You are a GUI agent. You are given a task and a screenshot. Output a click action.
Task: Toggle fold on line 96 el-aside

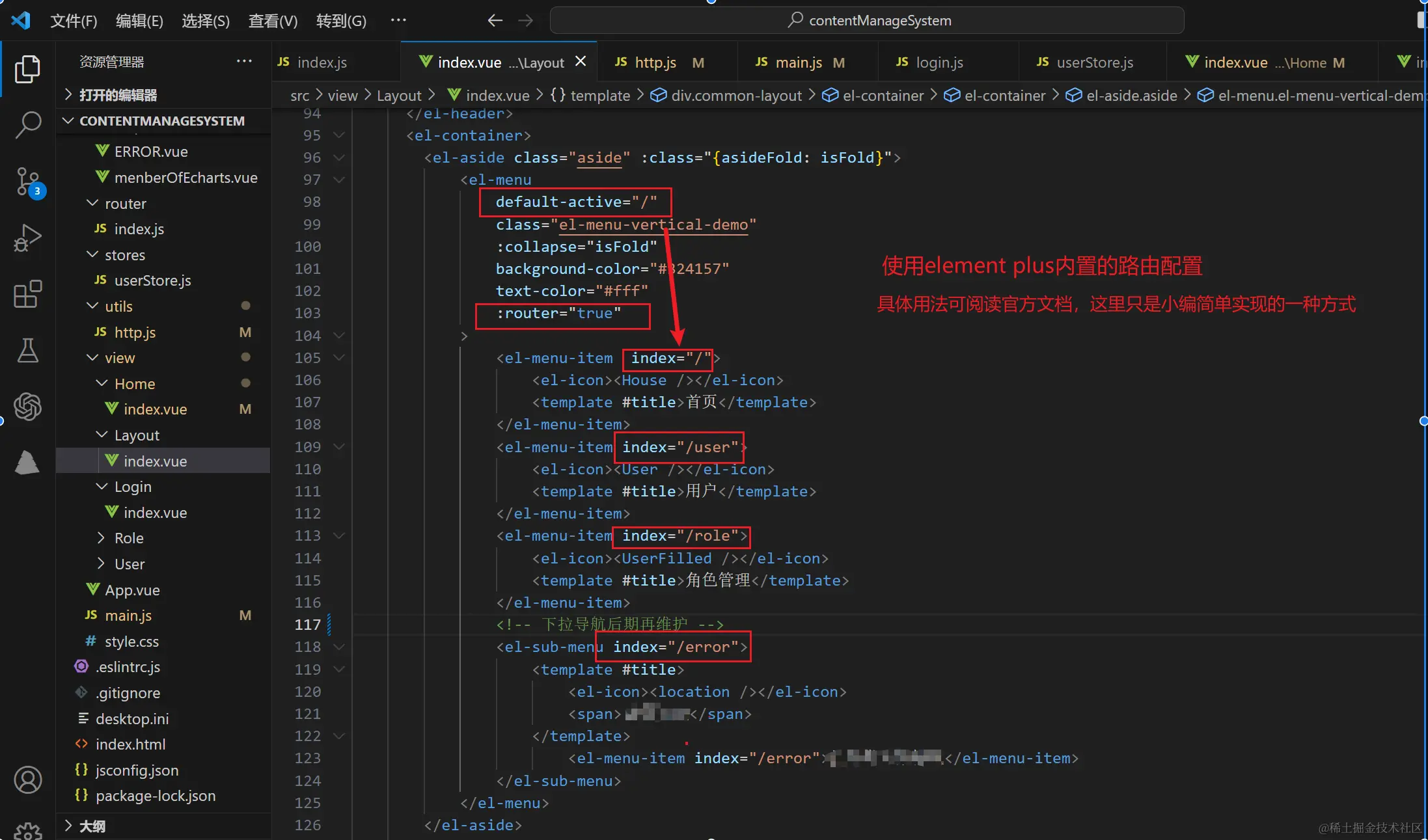[x=339, y=157]
